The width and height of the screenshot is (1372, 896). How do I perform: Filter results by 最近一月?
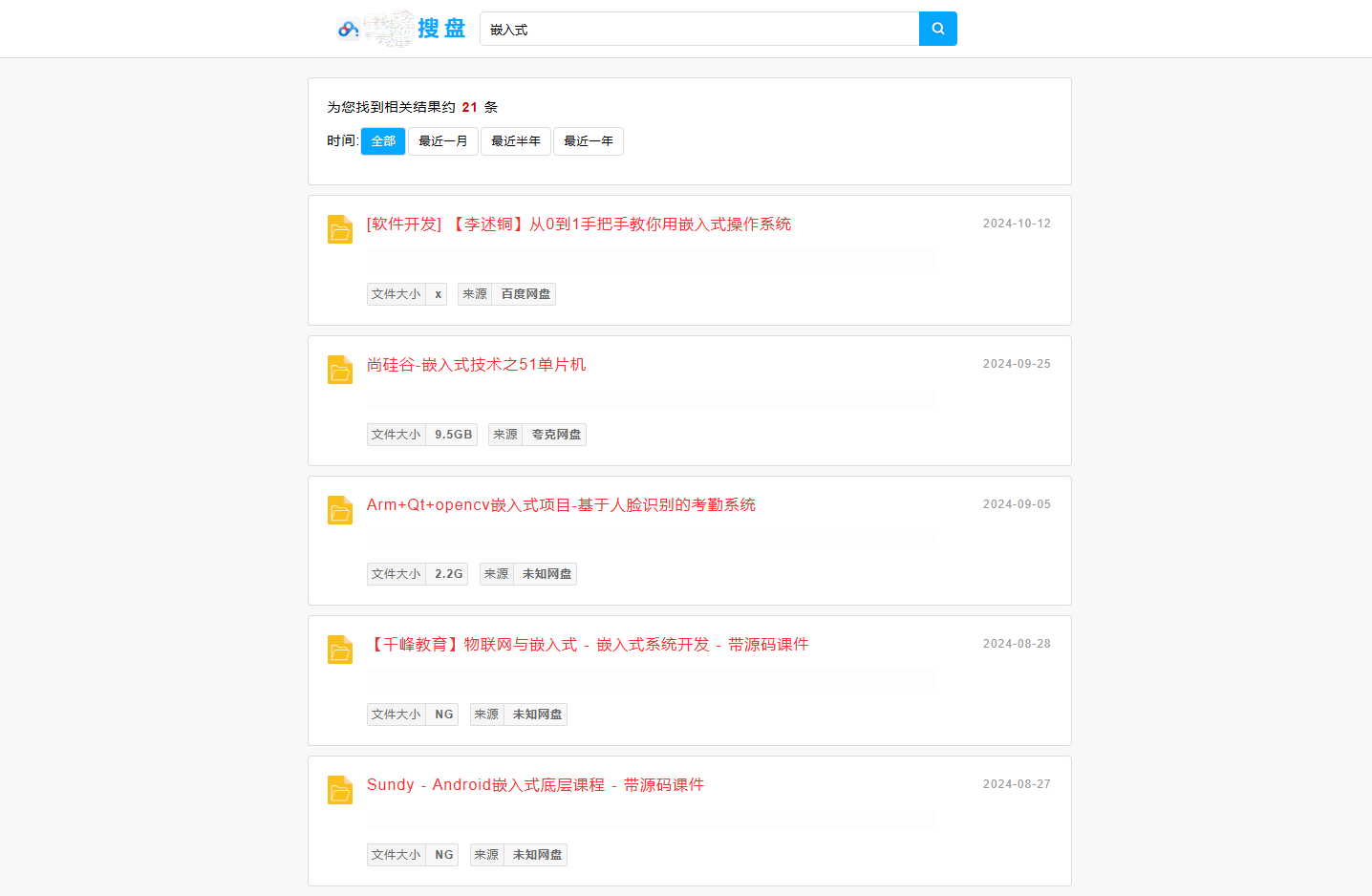[x=443, y=141]
